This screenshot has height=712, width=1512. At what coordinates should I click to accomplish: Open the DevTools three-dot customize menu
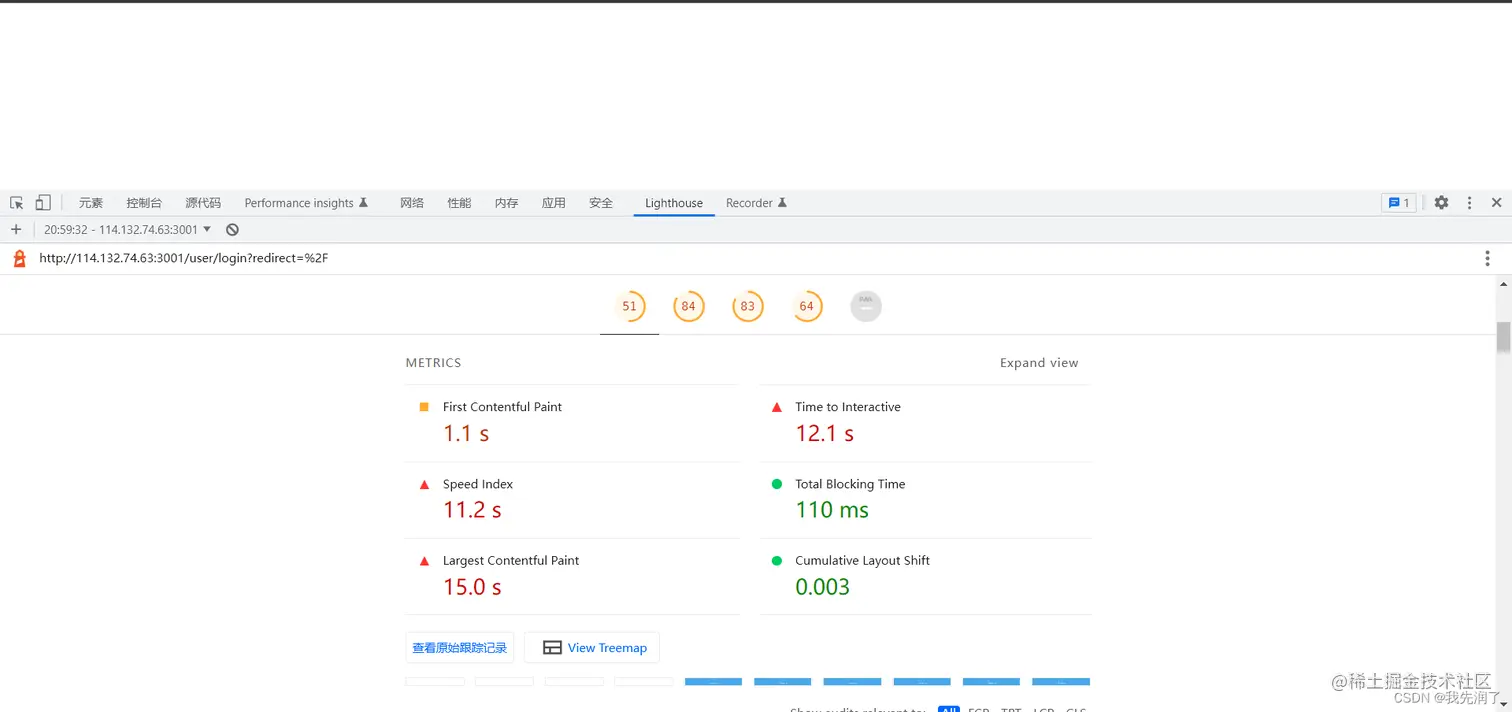pos(1469,203)
